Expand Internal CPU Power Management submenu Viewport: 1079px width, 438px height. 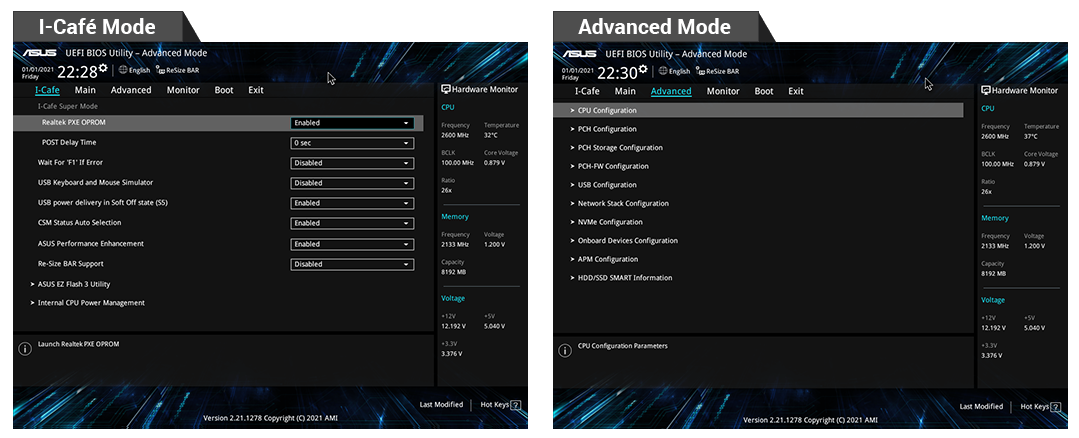tap(90, 303)
